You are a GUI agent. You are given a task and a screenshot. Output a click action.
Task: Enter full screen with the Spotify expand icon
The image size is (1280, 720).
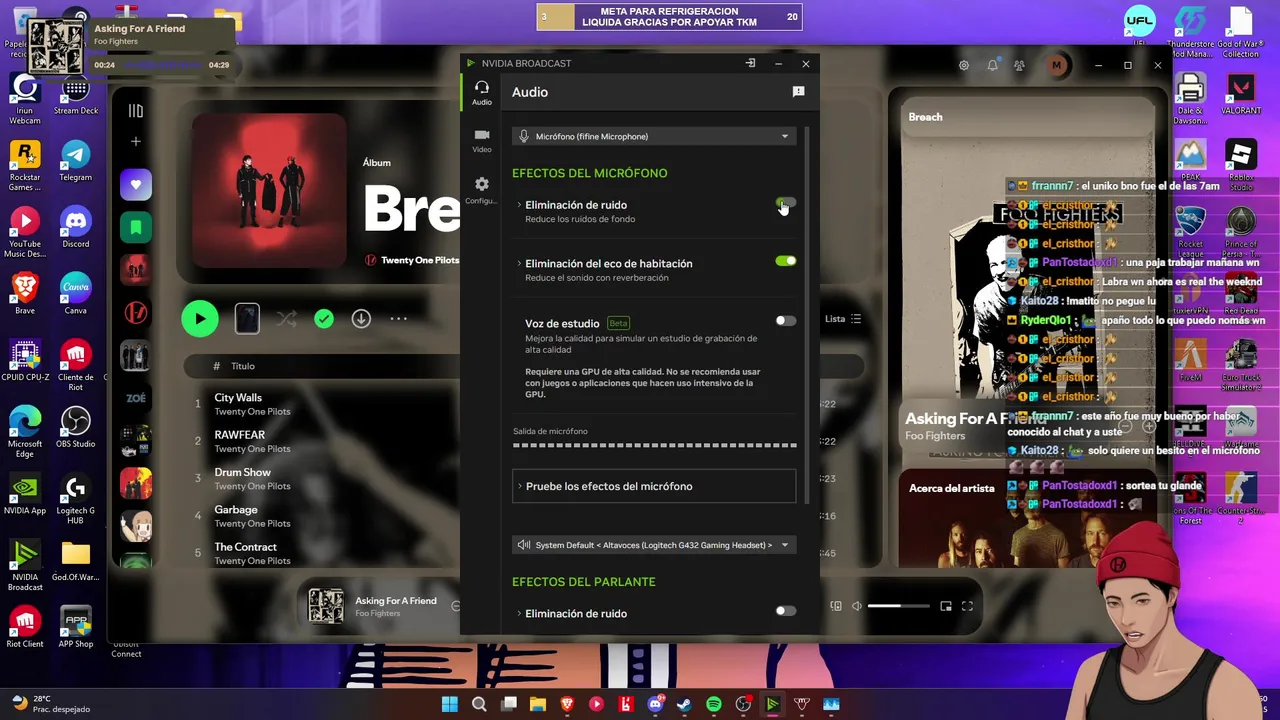967,606
